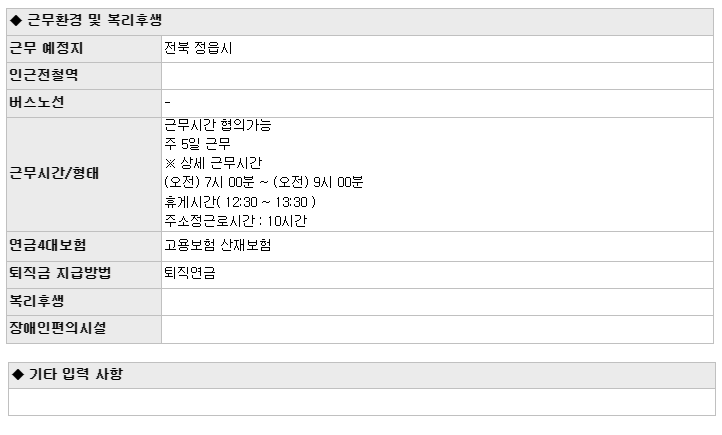
Task: Select the 퇴직금 지급방법 label
Action: coord(60,273)
